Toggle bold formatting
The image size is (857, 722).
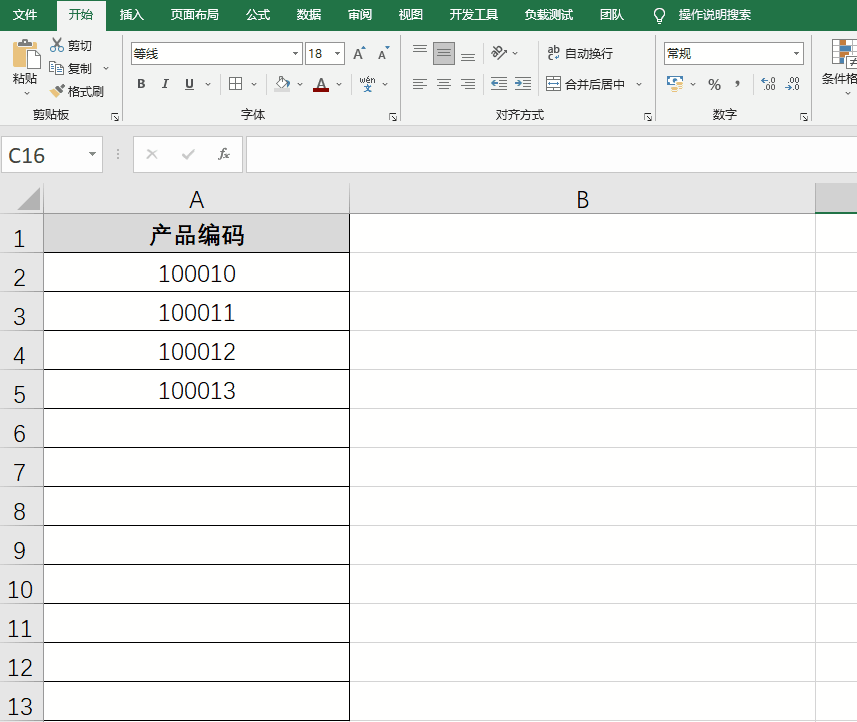(x=142, y=84)
